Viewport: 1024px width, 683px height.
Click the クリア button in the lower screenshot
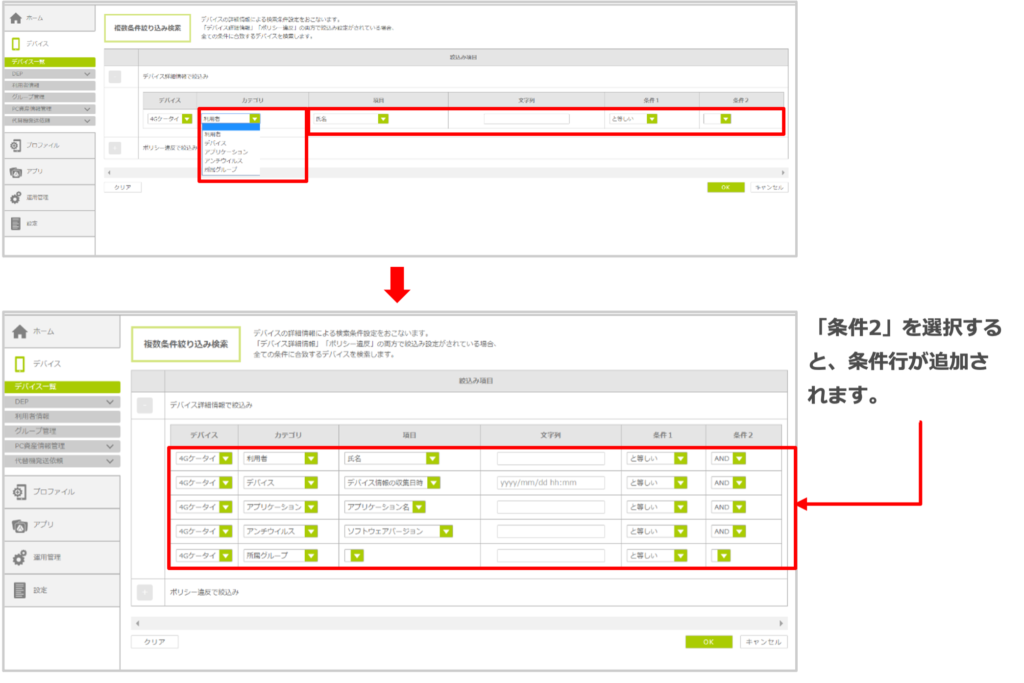coord(154,642)
